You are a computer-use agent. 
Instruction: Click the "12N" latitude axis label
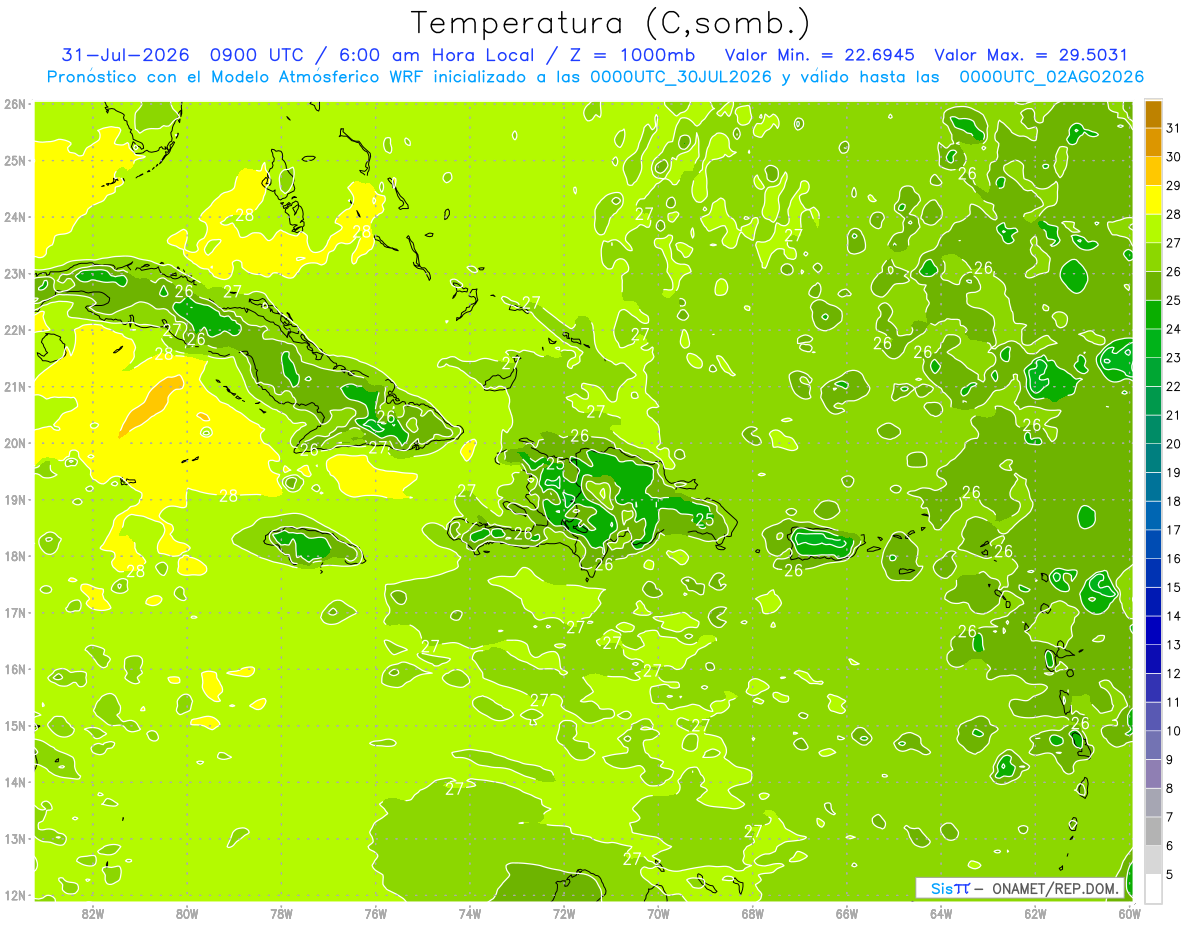point(15,895)
